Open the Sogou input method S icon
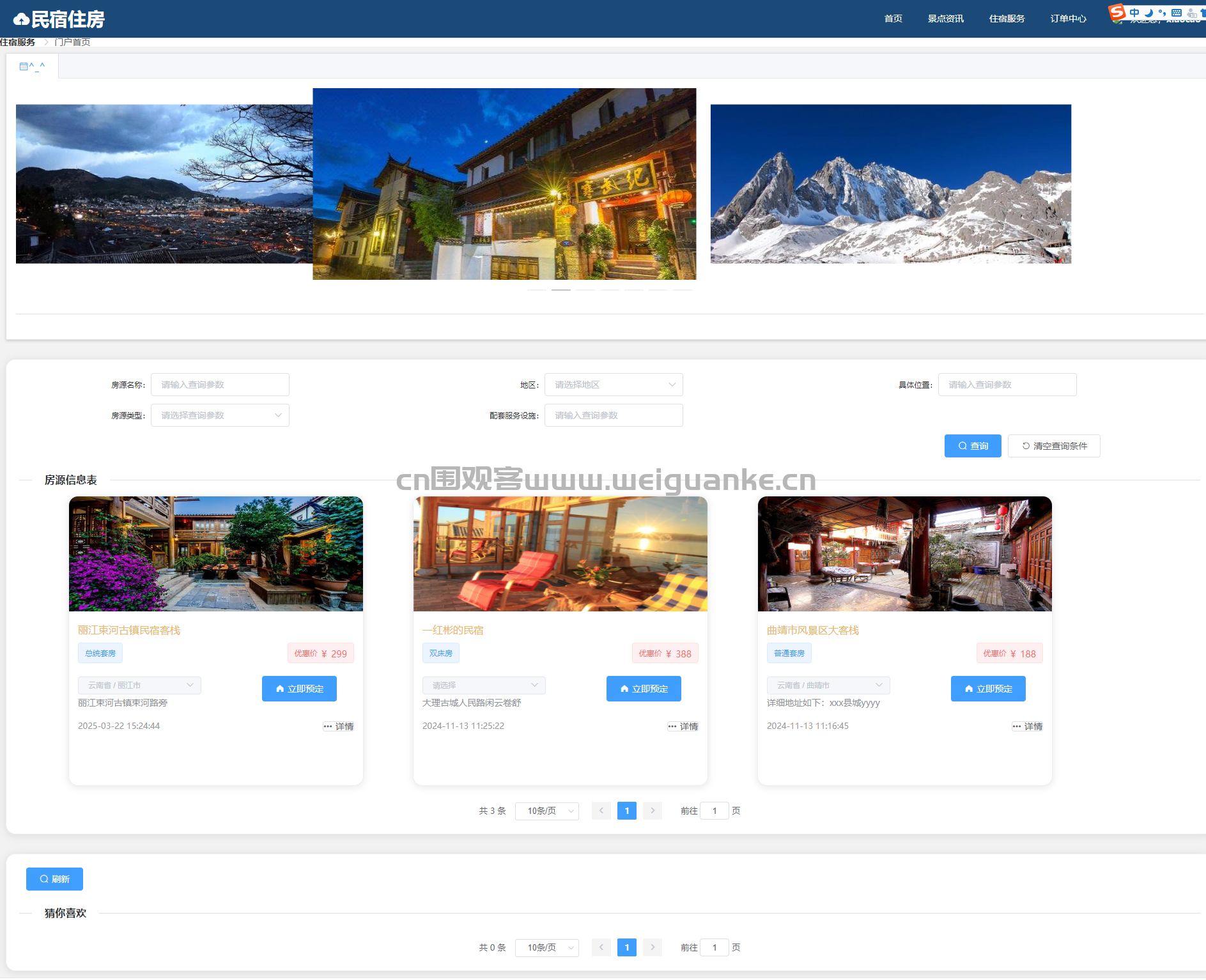 1117,12
